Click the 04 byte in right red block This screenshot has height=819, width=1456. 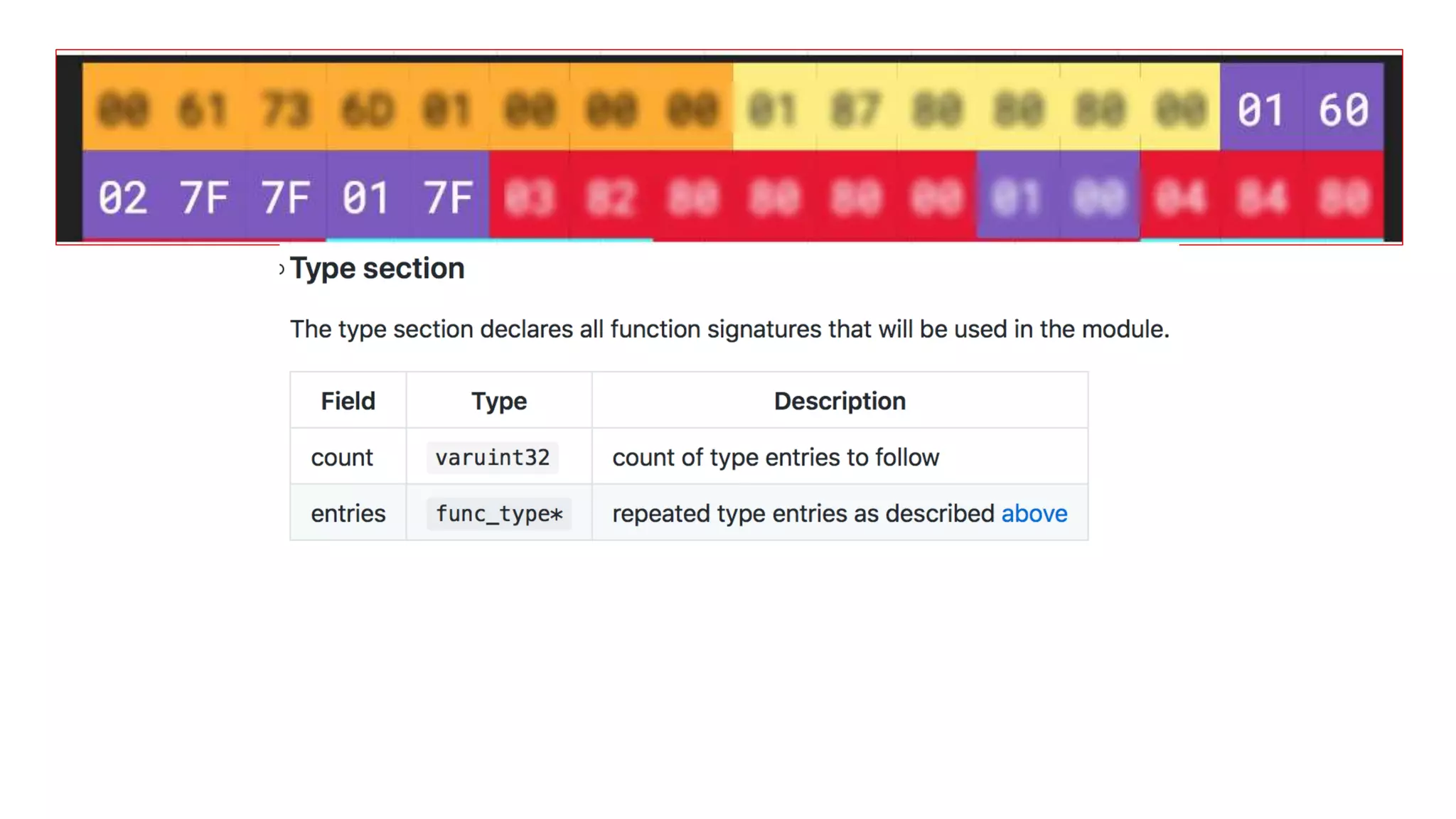[1179, 198]
